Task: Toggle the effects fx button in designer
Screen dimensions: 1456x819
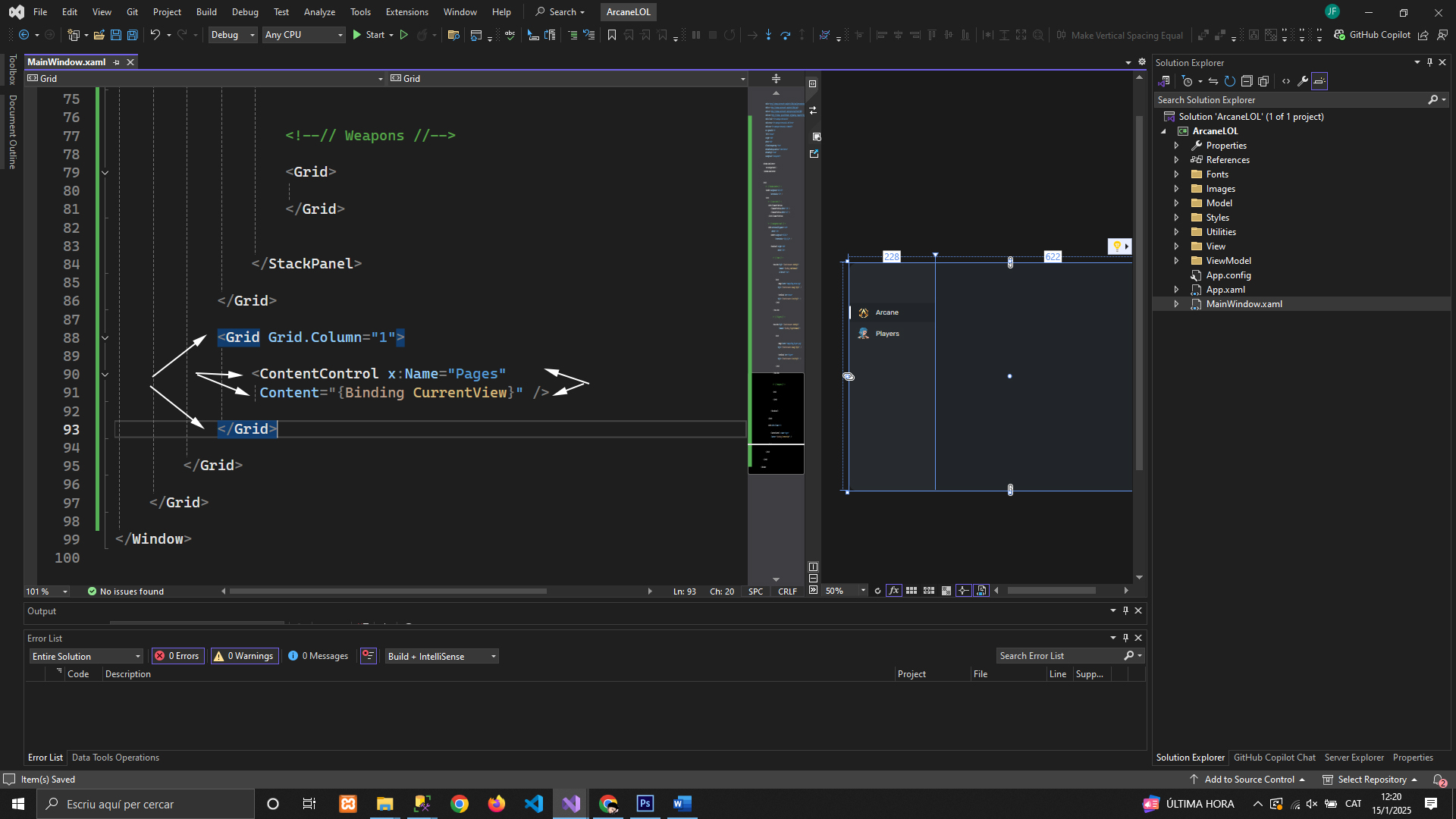Action: coord(894,591)
